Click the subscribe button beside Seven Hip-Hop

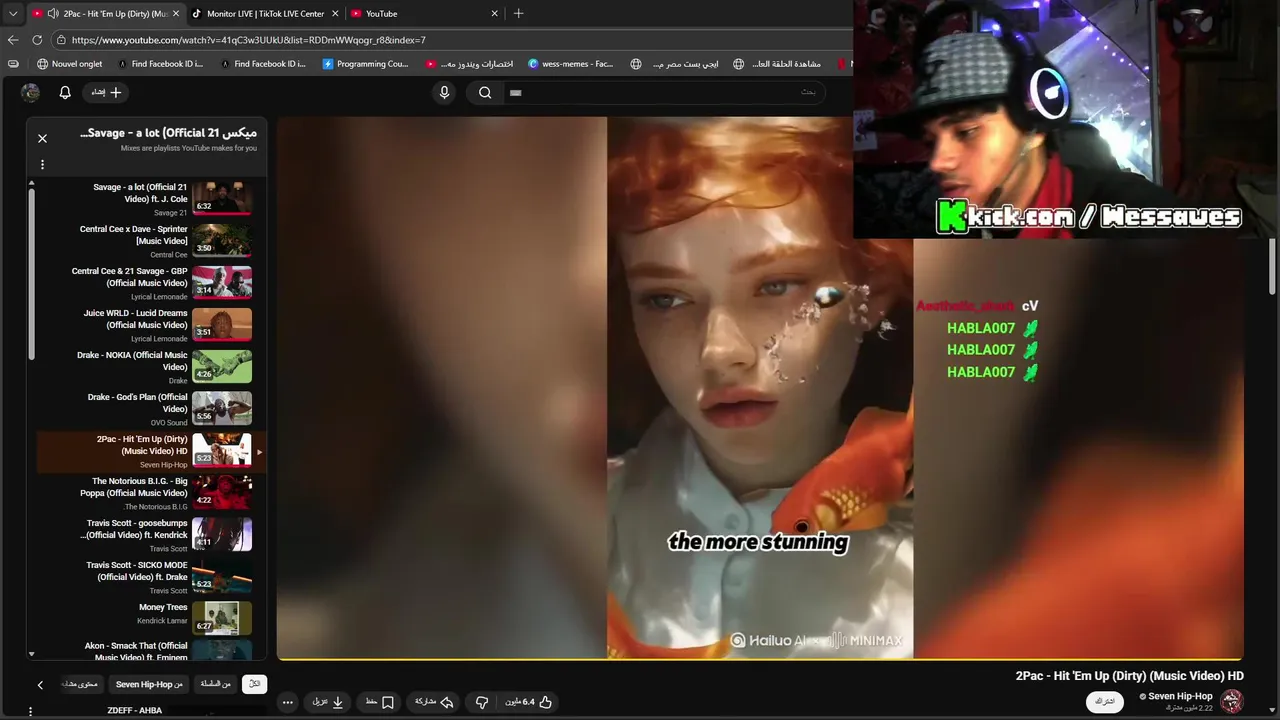coord(1104,702)
